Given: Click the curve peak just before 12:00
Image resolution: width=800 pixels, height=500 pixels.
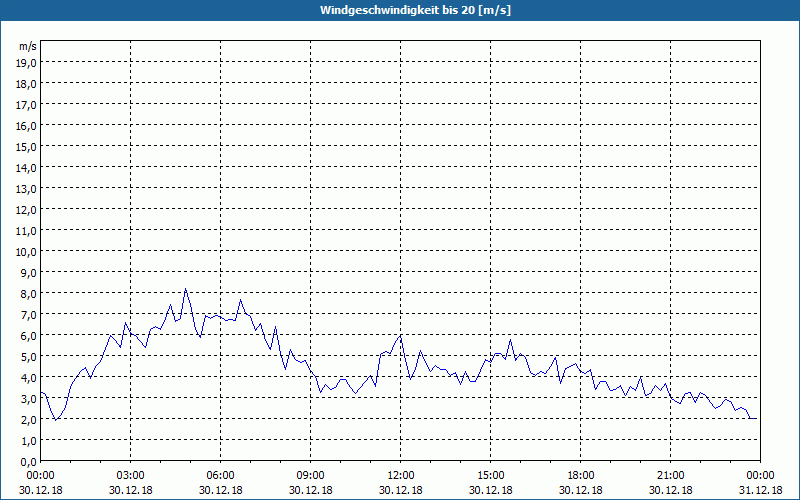Looking at the screenshot, I should [401, 336].
